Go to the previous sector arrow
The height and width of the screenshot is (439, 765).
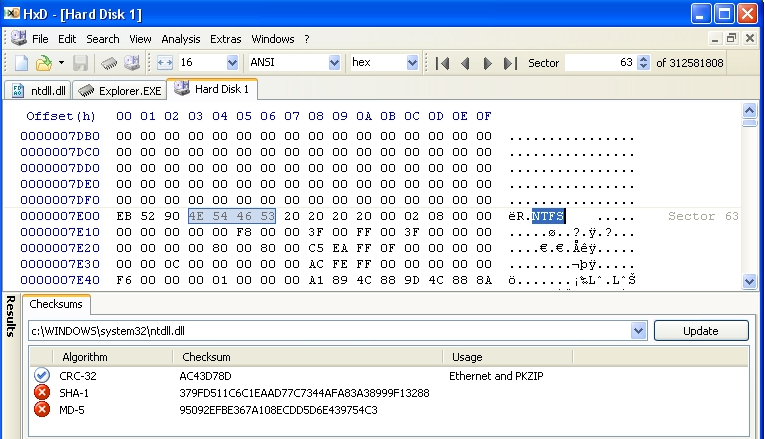tap(465, 63)
